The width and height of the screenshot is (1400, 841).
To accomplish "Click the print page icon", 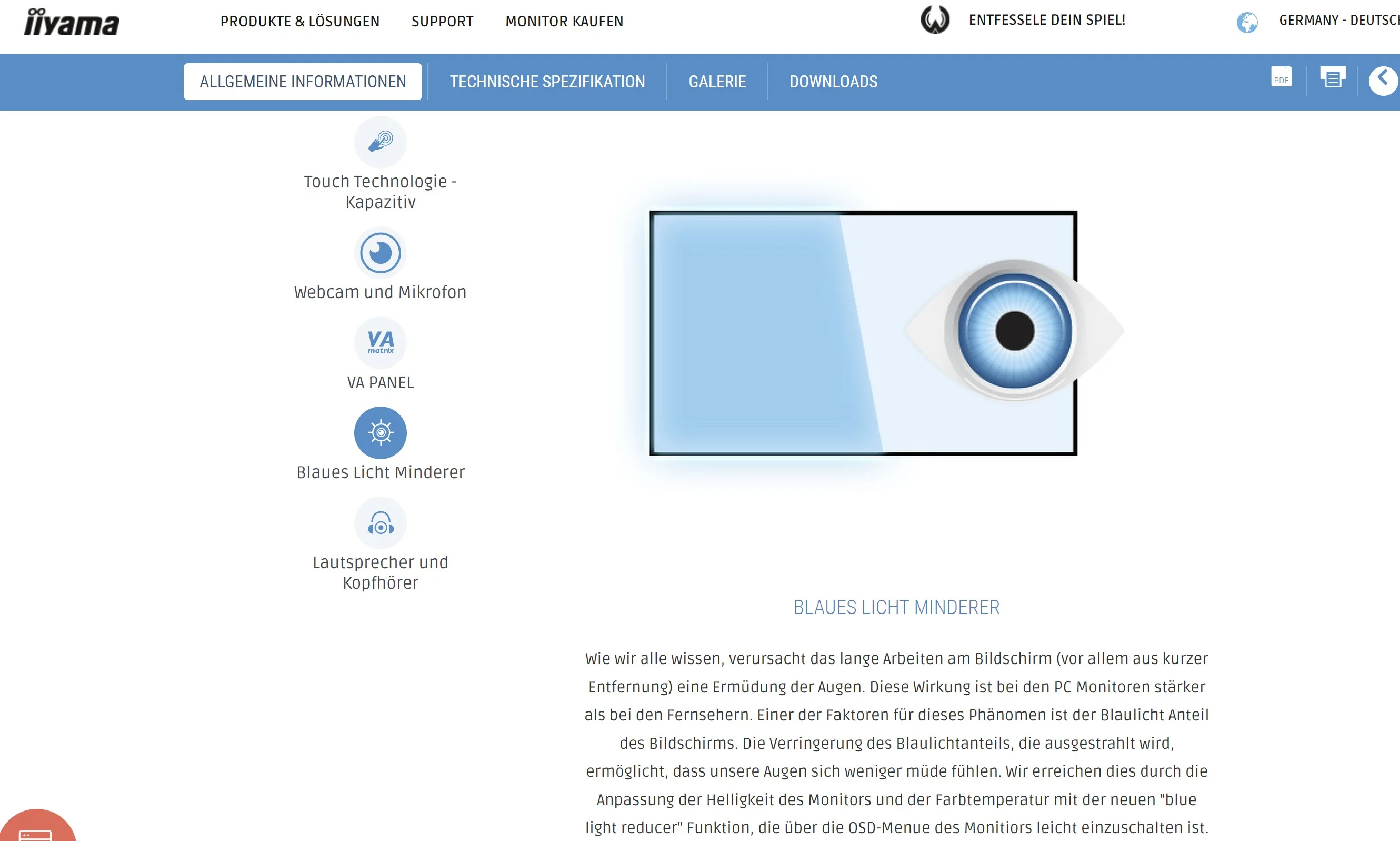I will 1333,77.
